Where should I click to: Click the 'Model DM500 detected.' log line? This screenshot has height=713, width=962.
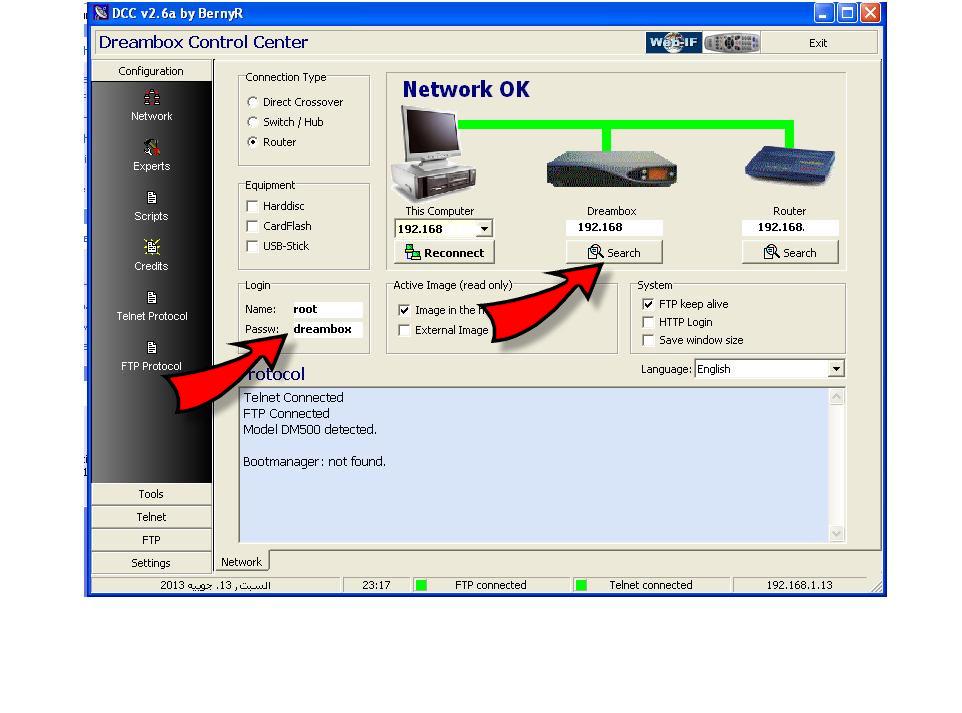click(310, 430)
